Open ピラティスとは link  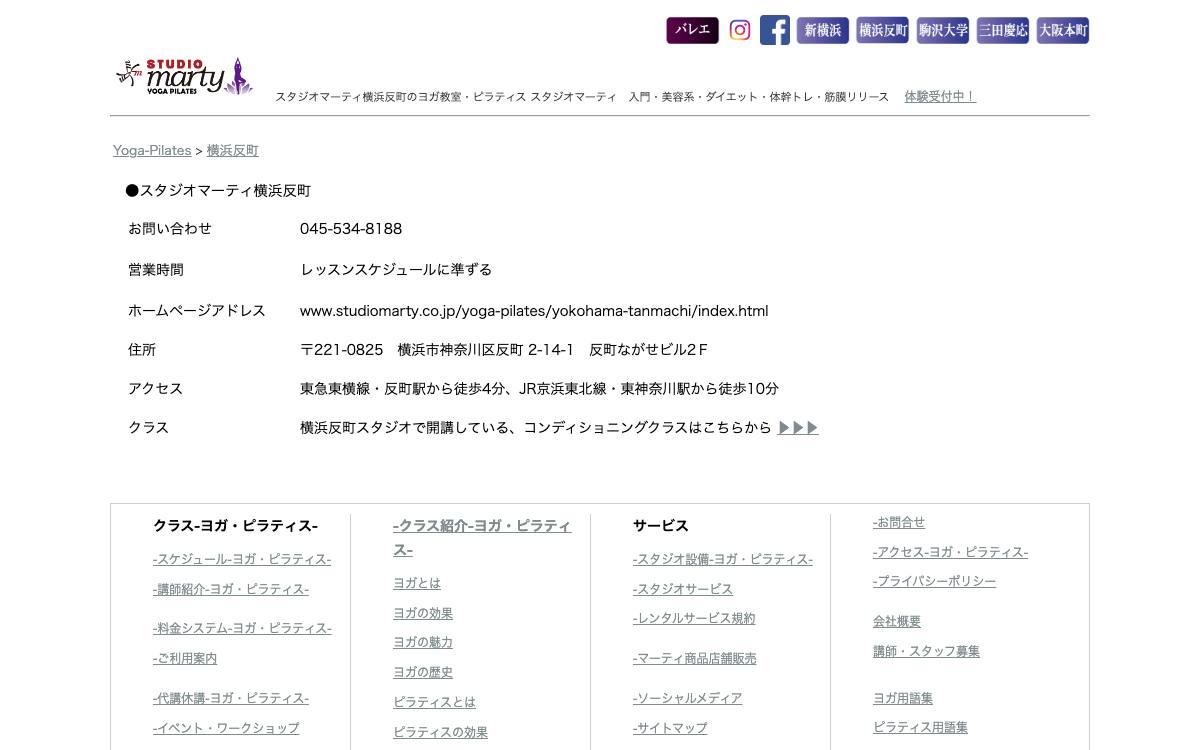click(434, 703)
